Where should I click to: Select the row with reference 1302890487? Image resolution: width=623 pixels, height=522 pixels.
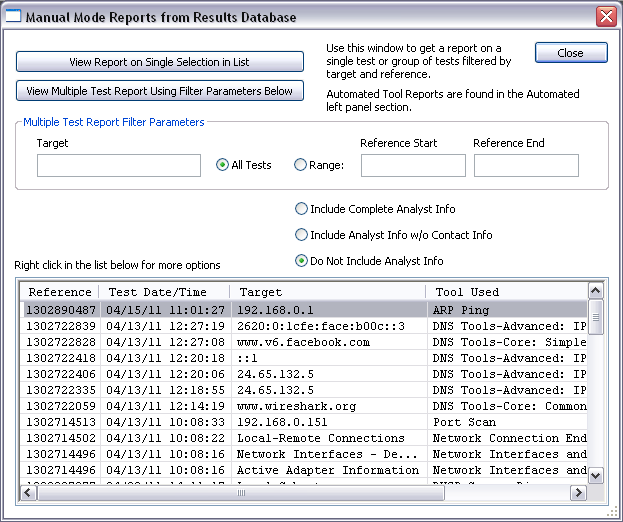coord(304,310)
